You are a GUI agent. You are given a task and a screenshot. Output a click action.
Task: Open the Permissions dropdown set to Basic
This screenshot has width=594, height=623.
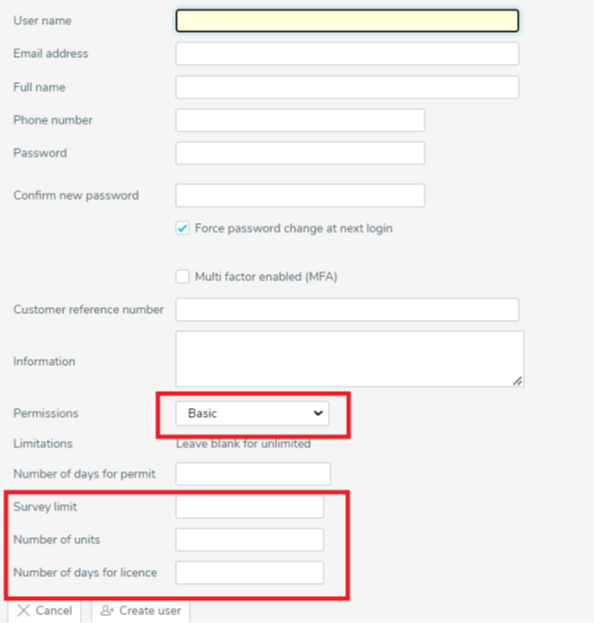252,414
